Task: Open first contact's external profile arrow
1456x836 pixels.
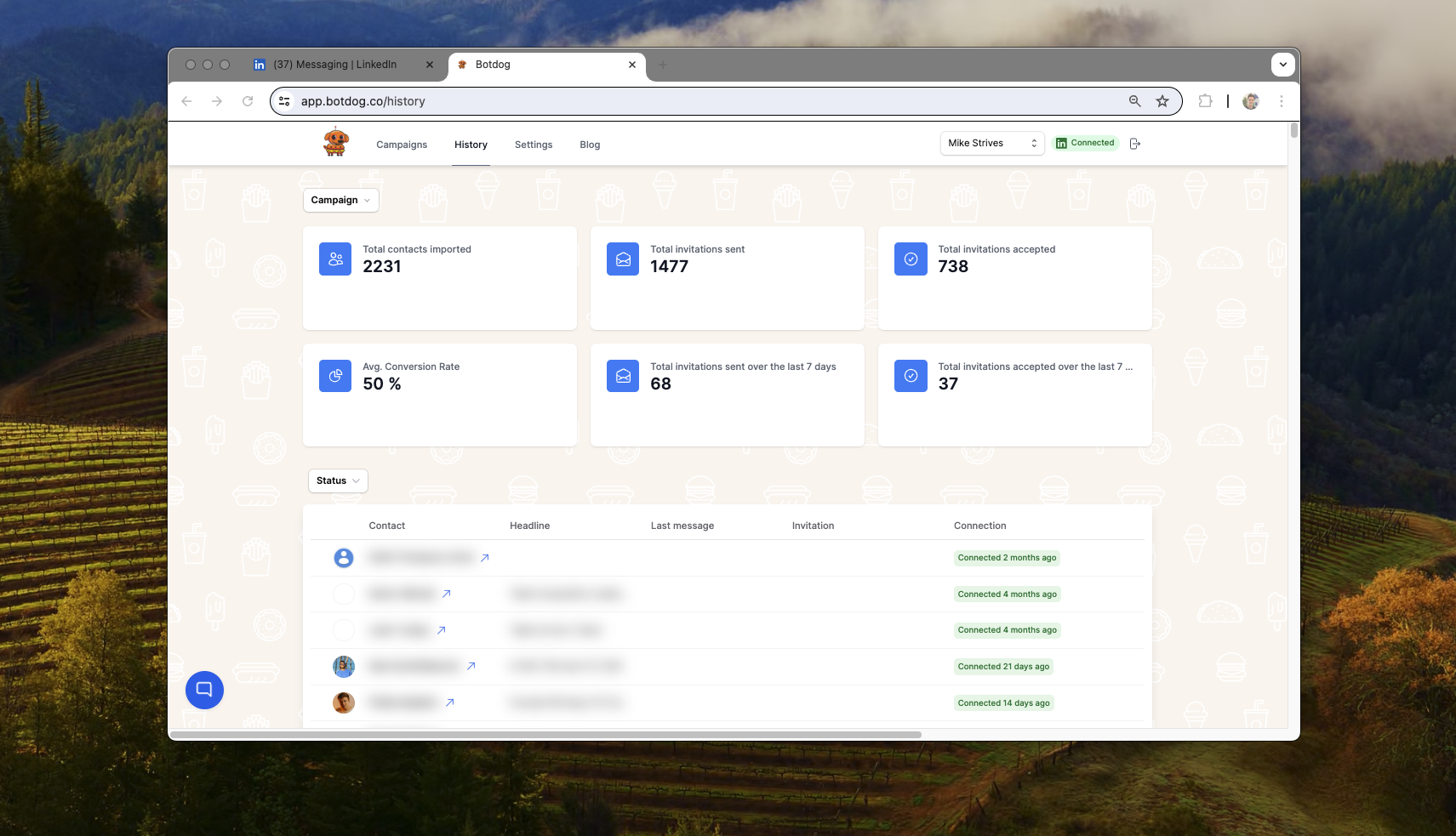Action: (484, 558)
